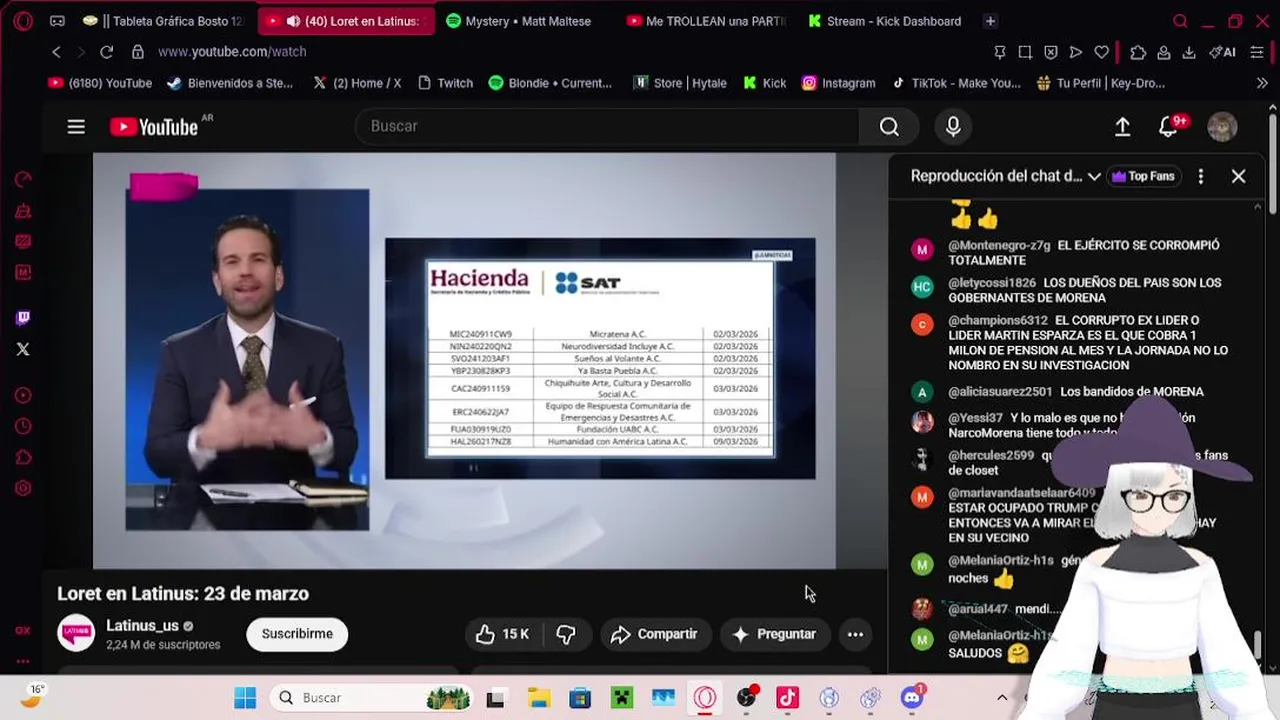This screenshot has height=720, width=1280.
Task: Open the Twitch bookmark
Action: pyautogui.click(x=445, y=83)
